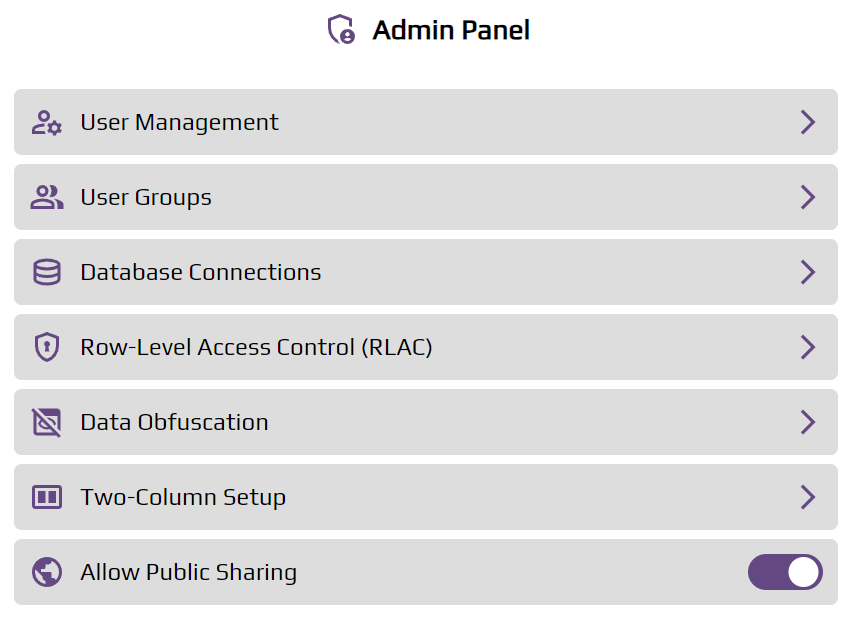
Task: Open Database Connections via right chevron
Action: (x=808, y=272)
